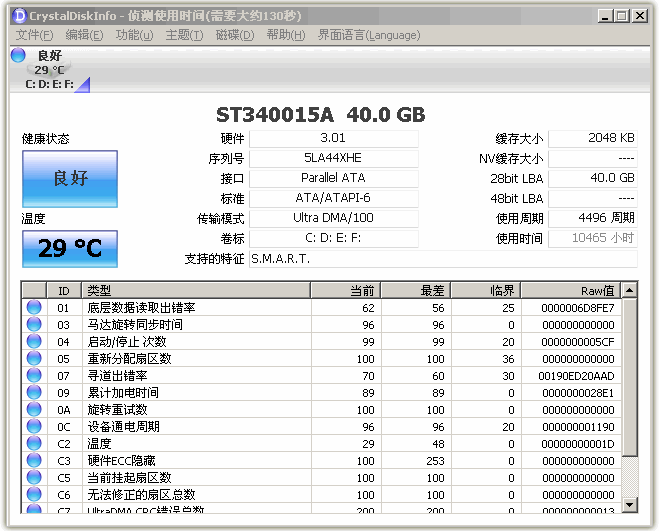
Task: Click the CrystalDiskInfo title bar app icon
Action: [19, 16]
